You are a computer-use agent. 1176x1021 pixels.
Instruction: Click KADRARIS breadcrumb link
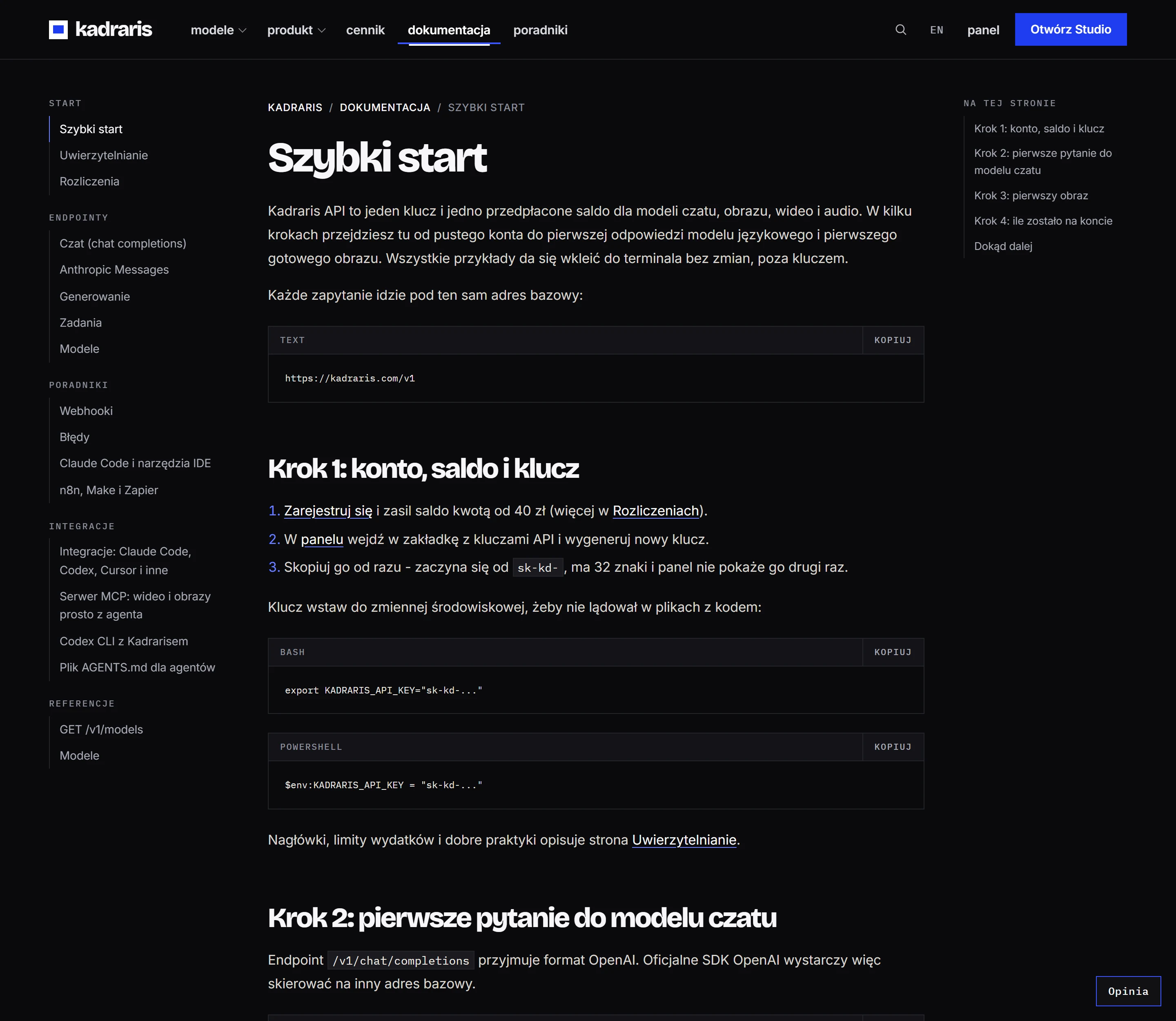(295, 108)
